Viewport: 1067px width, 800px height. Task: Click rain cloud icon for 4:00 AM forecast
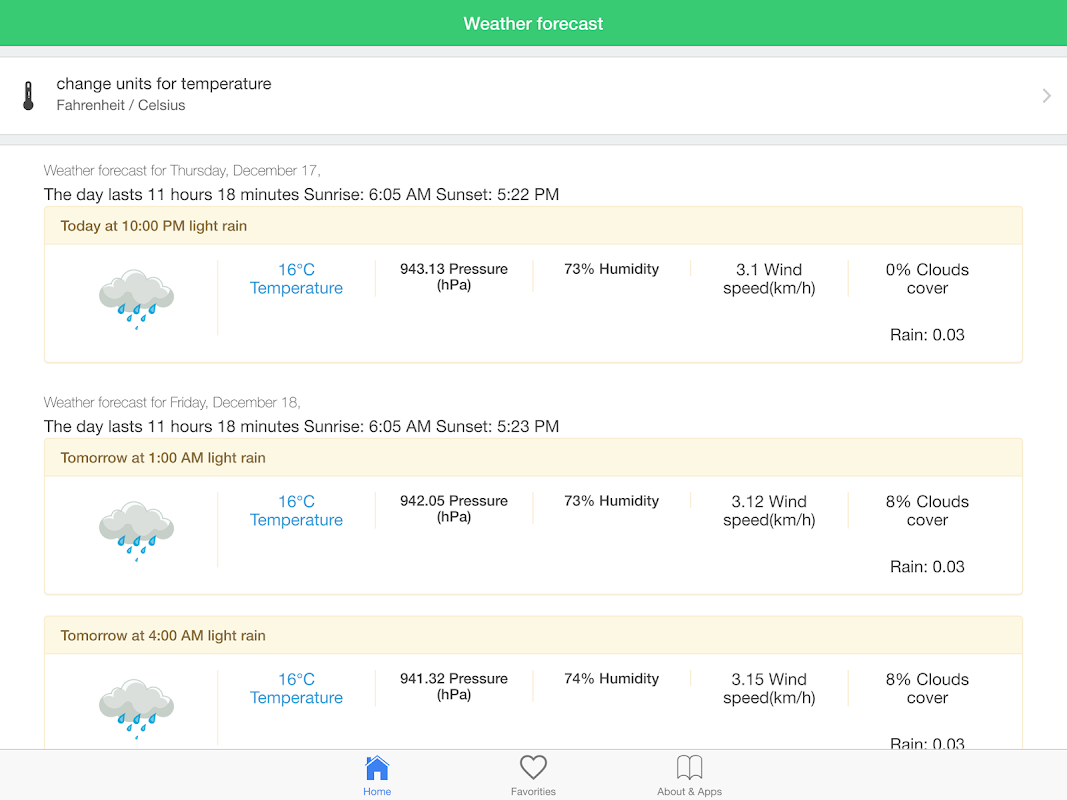(x=136, y=707)
